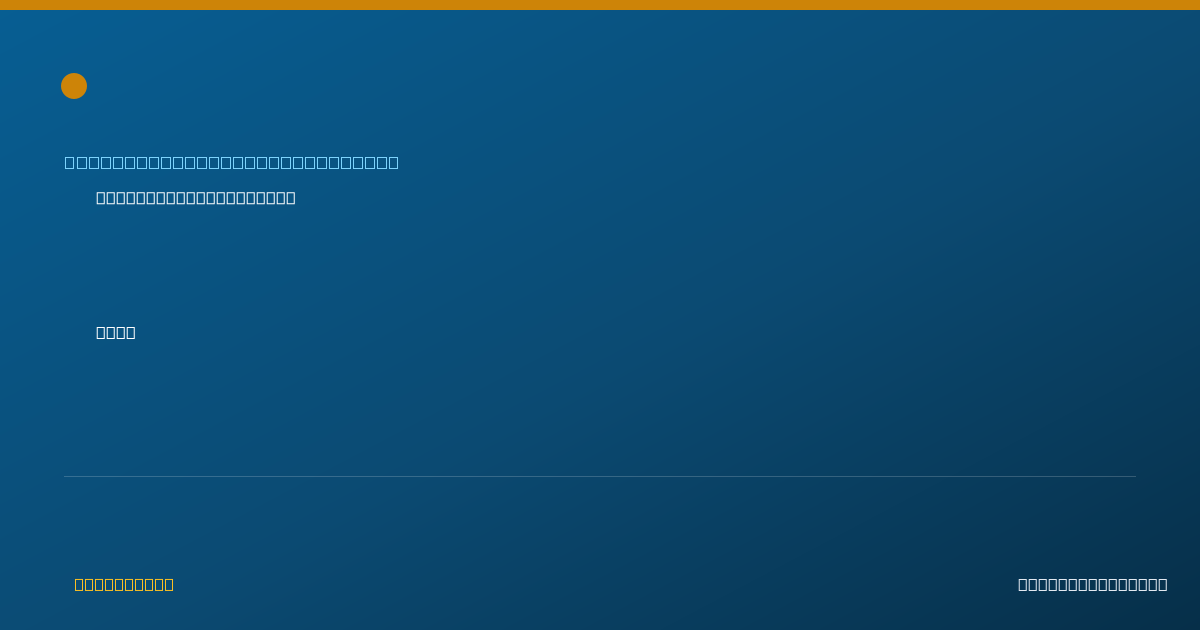1200x630 pixels.
Task: Click the light-blue headline text line
Action: [231, 162]
